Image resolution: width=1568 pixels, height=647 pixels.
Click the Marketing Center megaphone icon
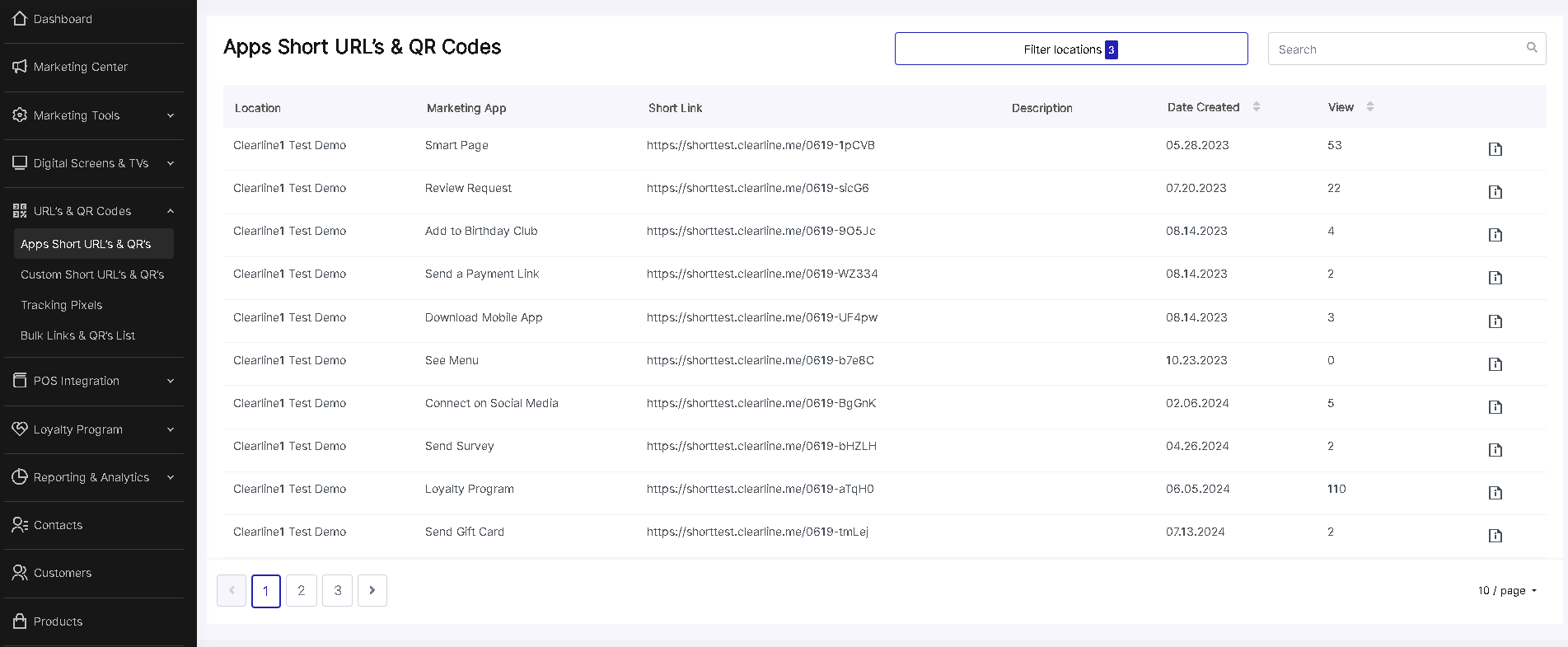coord(20,66)
